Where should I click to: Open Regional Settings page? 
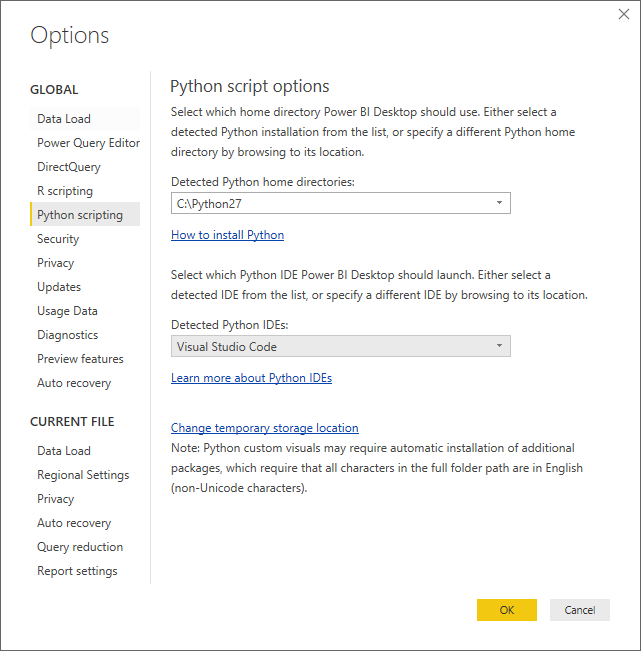[85, 475]
